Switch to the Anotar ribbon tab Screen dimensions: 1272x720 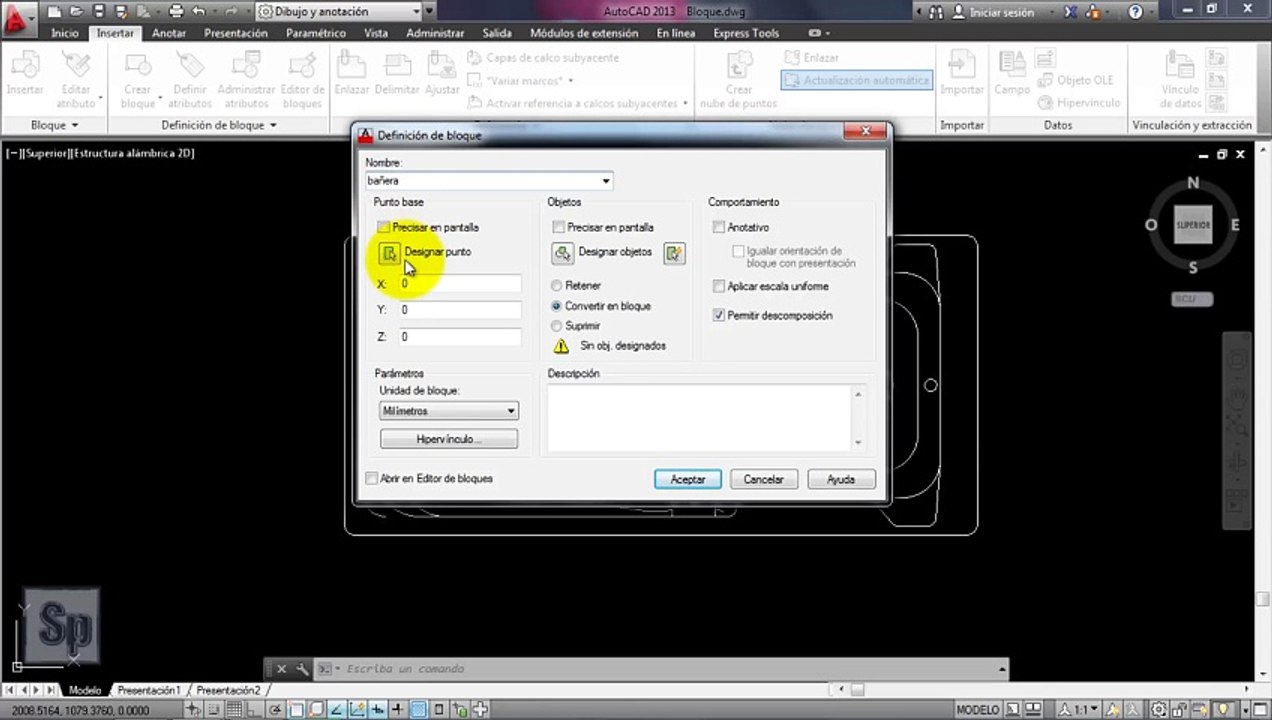pos(169,33)
